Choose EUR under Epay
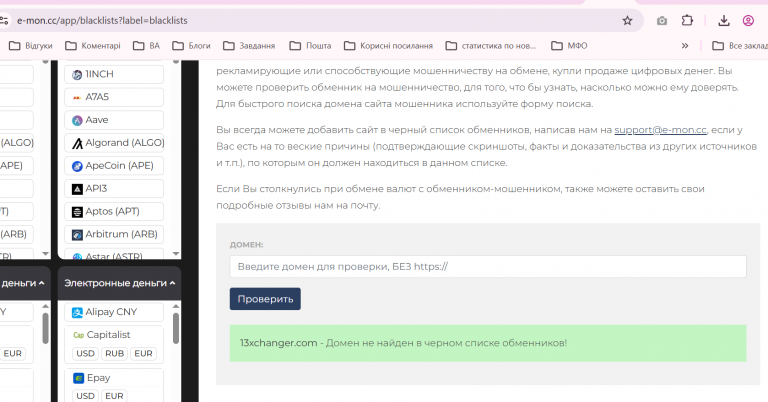 pos(115,396)
